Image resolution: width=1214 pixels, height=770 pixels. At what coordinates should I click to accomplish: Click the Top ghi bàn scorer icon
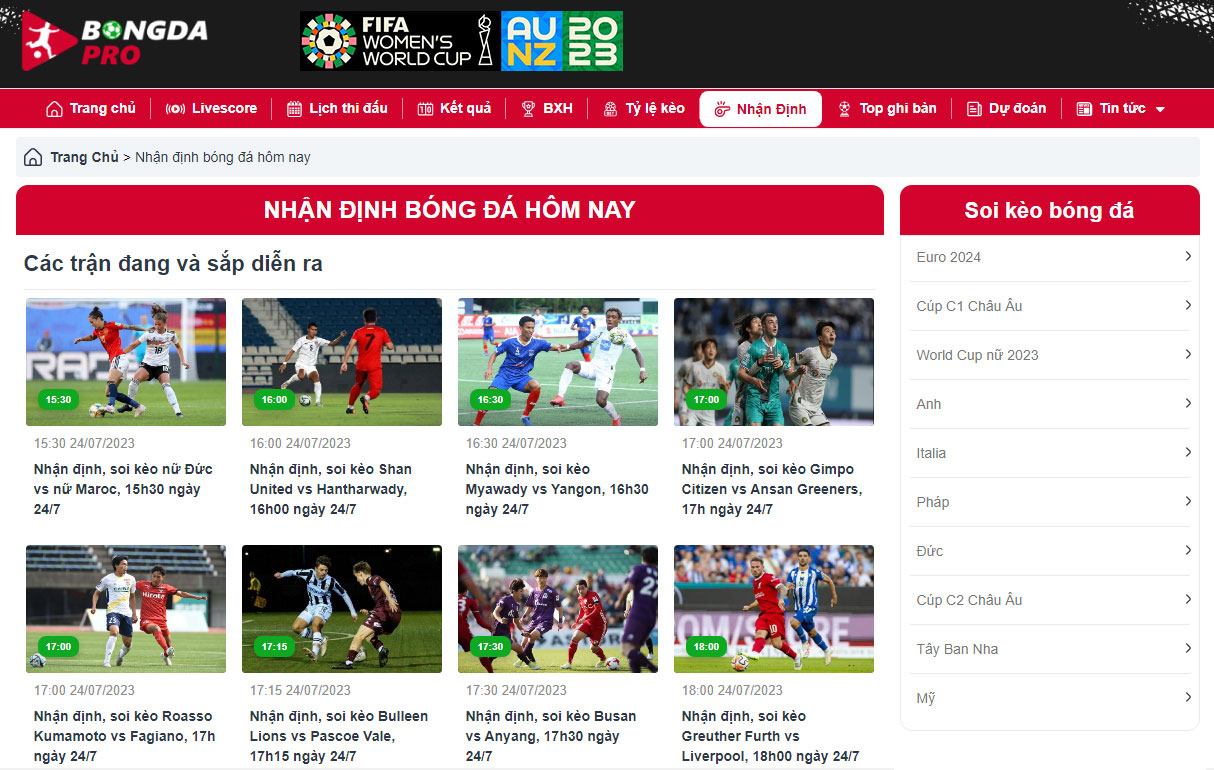click(x=844, y=109)
